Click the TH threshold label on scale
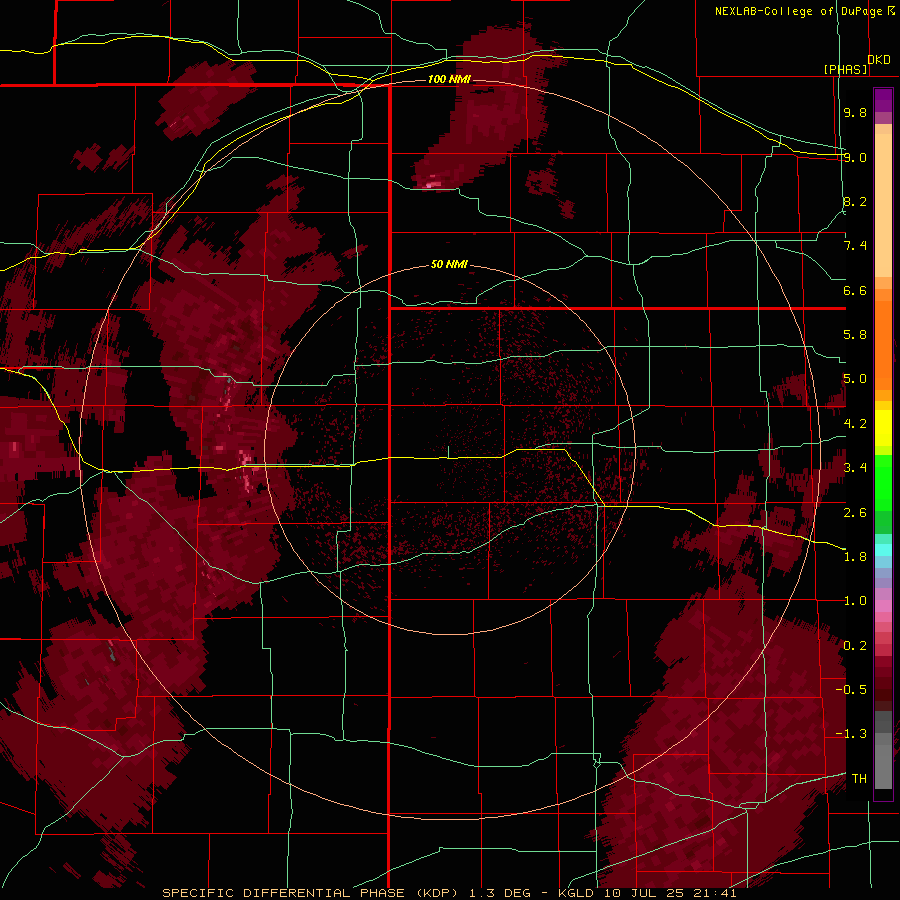 pos(859,779)
